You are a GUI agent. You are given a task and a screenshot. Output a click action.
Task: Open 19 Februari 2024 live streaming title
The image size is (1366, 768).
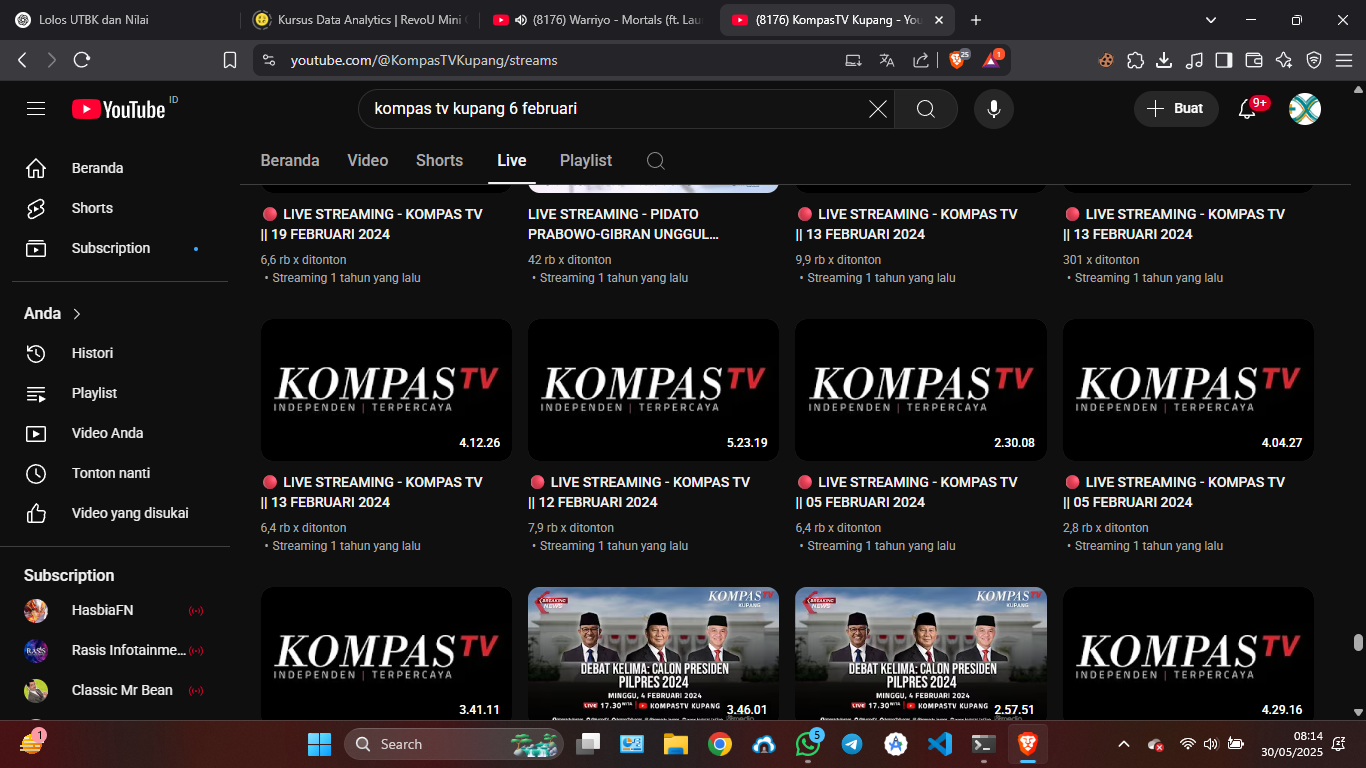[x=372, y=224]
